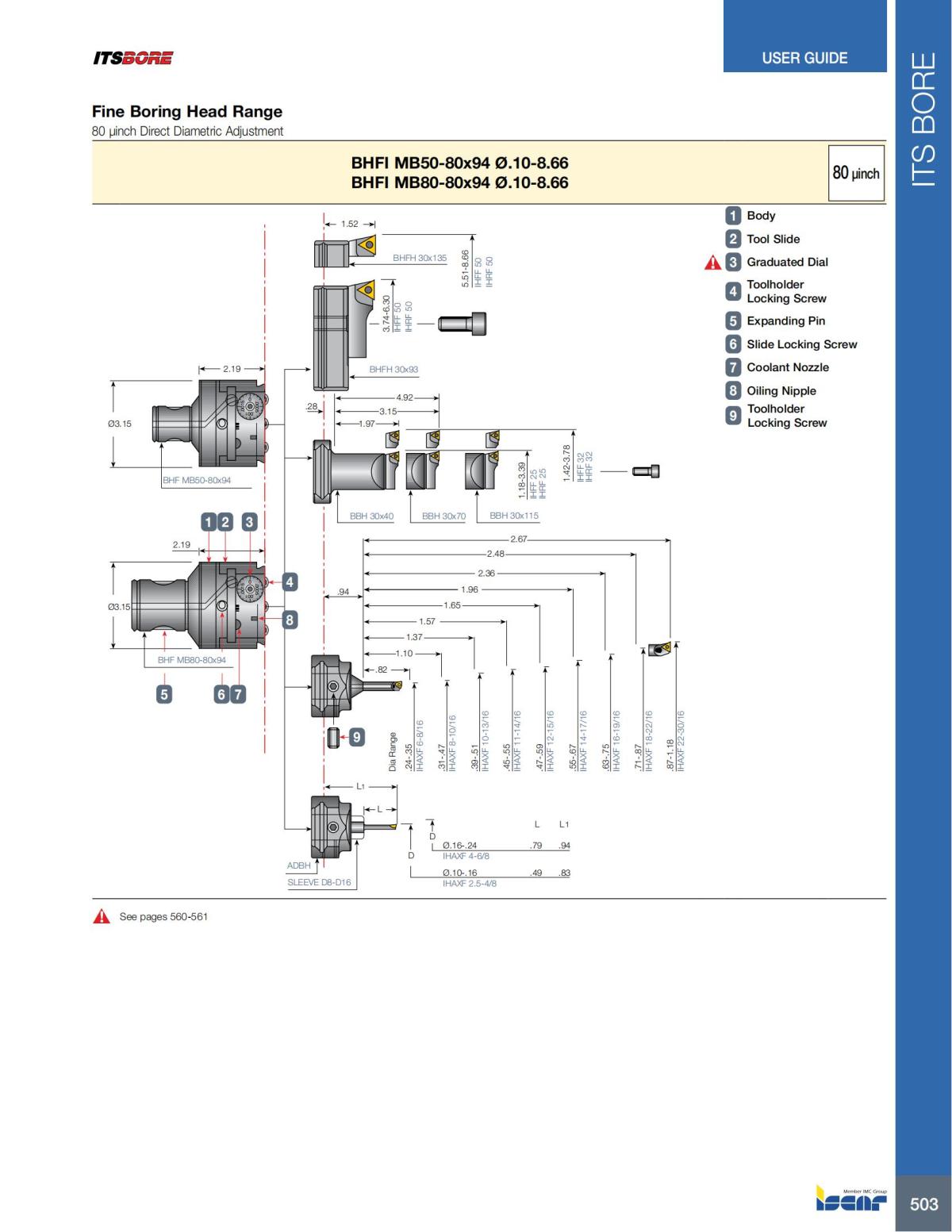Viewport: 952px width, 1232px height.
Task: Click the ISCAR logo at bottom right
Action: click(x=851, y=1199)
